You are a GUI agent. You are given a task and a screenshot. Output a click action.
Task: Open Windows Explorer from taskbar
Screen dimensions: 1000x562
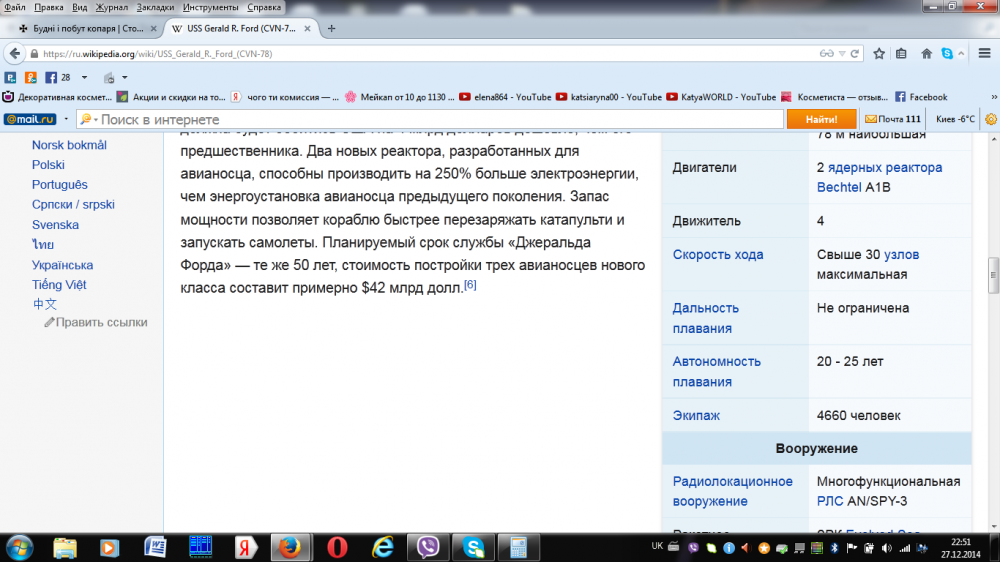[64, 547]
